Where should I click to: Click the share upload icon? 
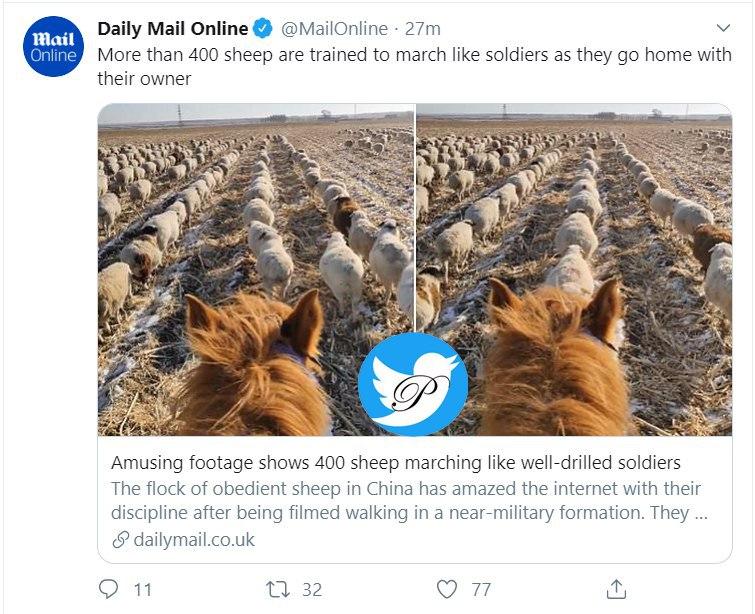616,589
